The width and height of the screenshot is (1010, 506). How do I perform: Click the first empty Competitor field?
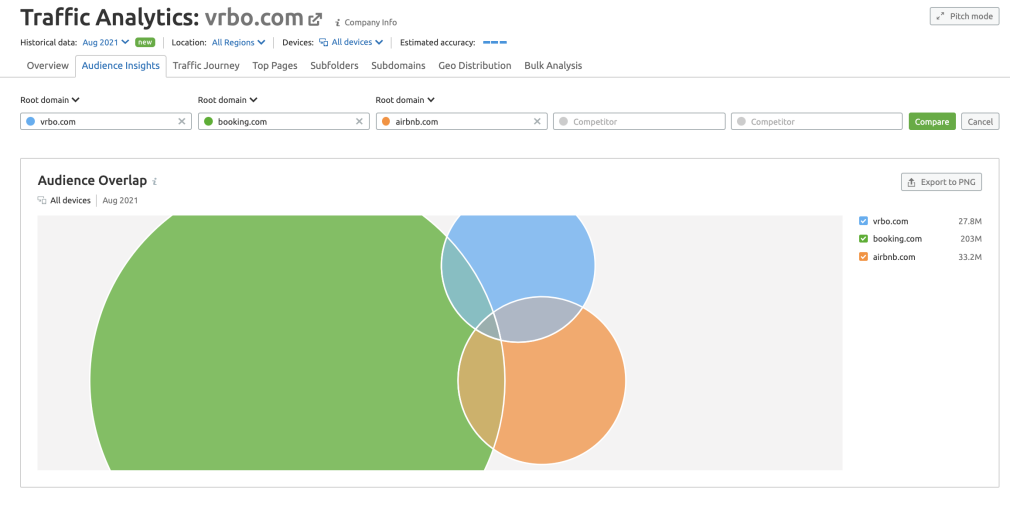pos(639,121)
